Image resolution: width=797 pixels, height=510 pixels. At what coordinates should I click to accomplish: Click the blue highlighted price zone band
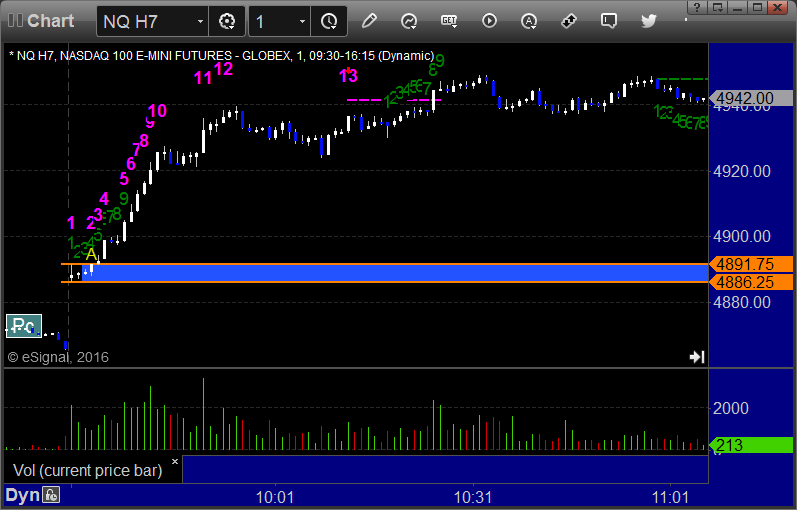pos(394,273)
